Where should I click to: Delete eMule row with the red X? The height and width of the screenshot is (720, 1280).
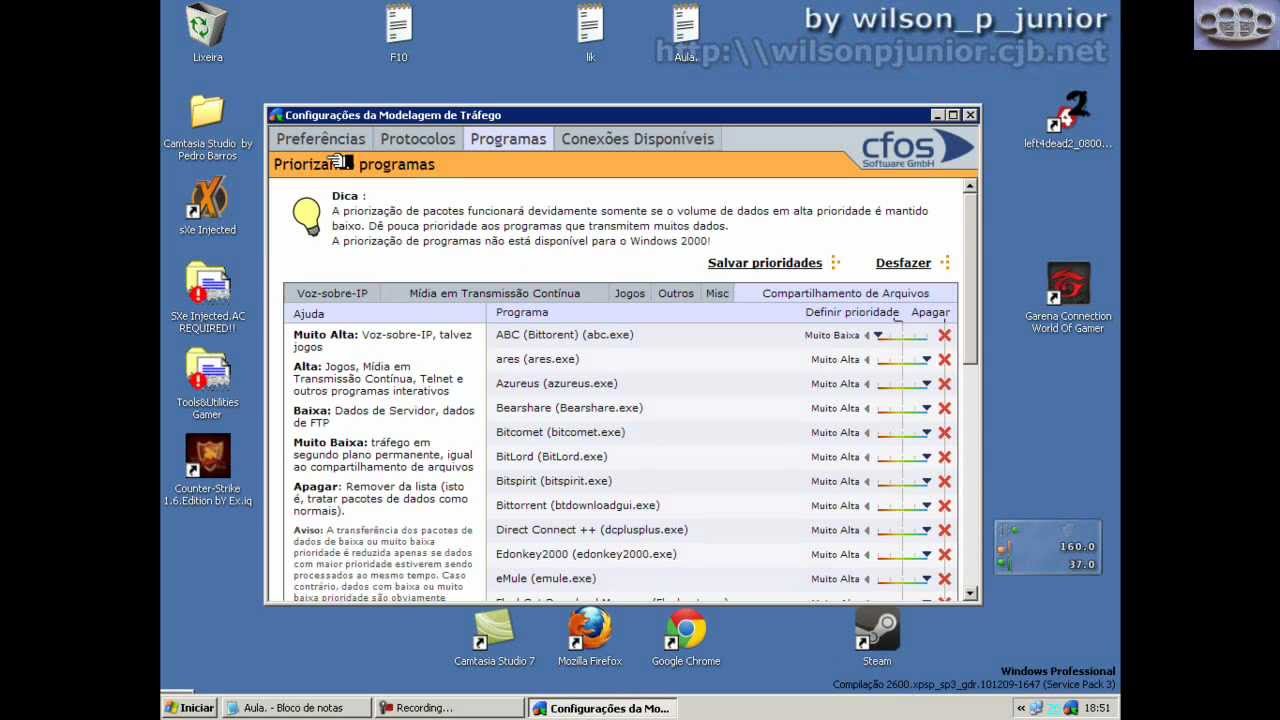point(944,579)
